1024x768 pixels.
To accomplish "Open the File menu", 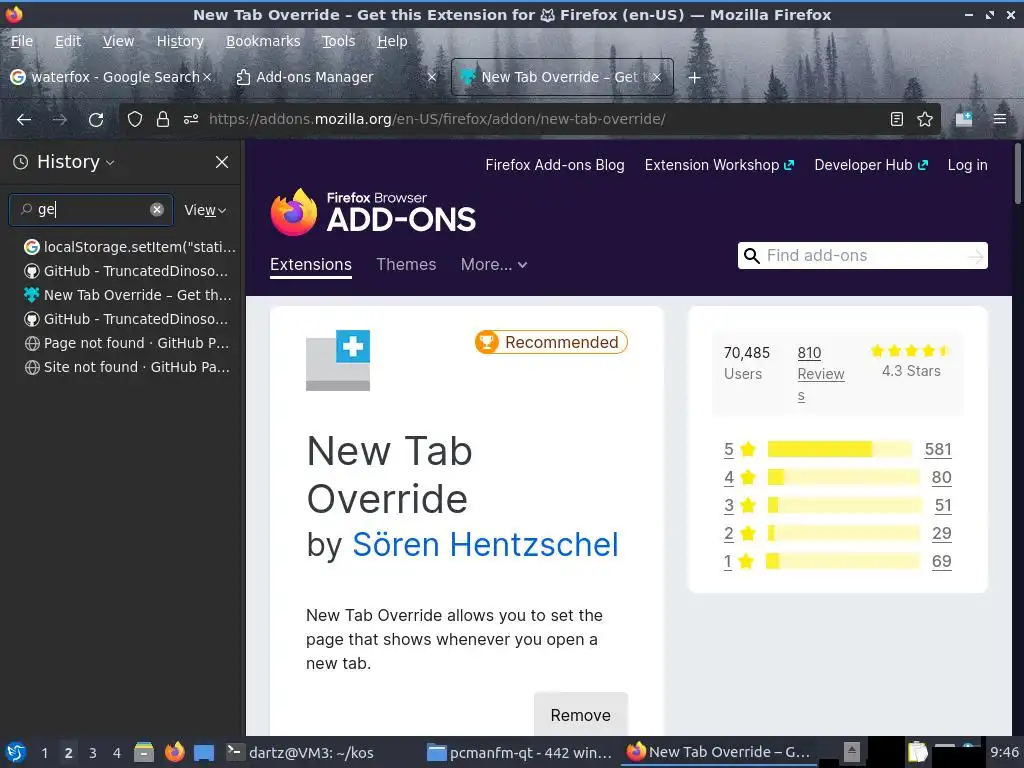I will pos(22,41).
